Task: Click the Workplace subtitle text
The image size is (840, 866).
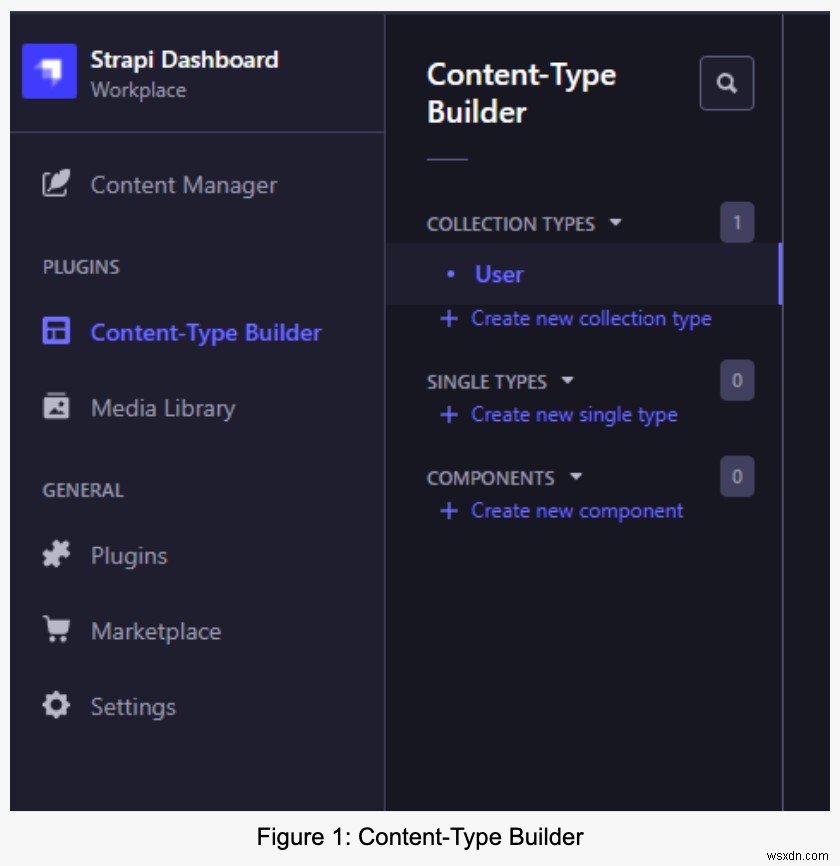Action: click(138, 90)
